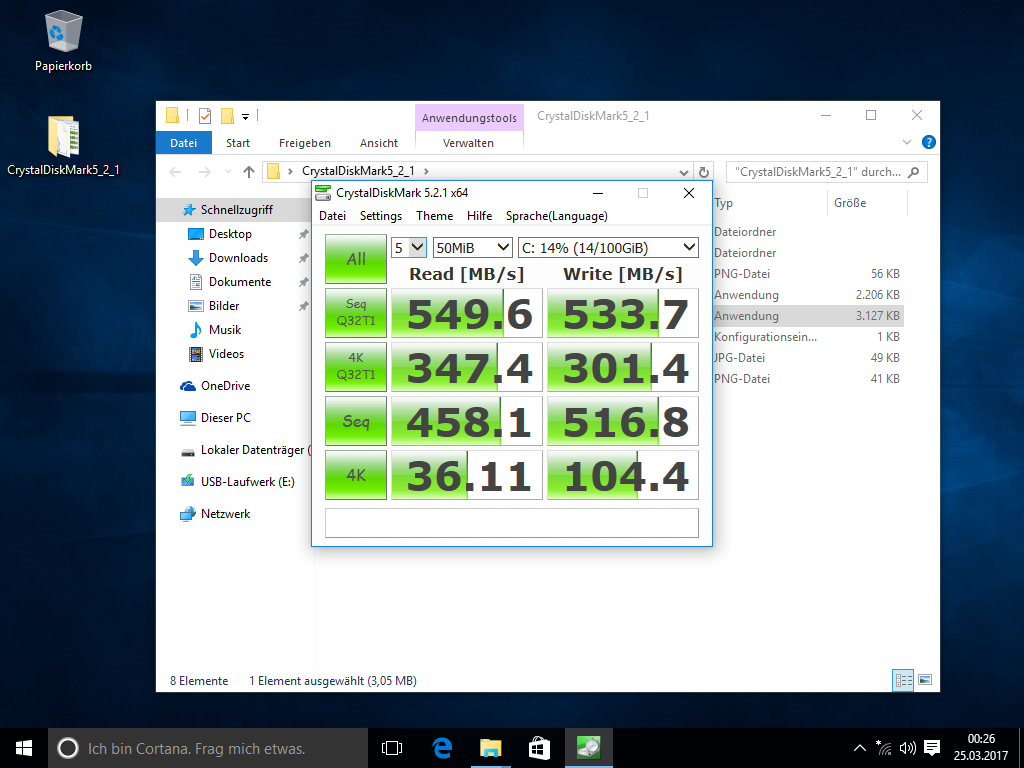The height and width of the screenshot is (768, 1024).
Task: Click the Windows Start button
Action: click(24, 748)
